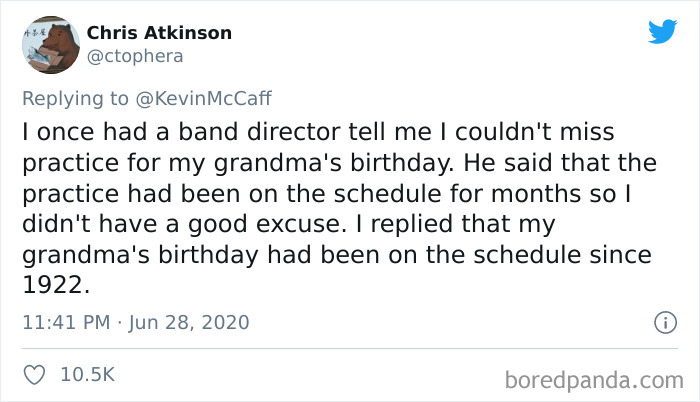Image resolution: width=700 pixels, height=402 pixels.
Task: View the 10.5K likes count
Action: click(89, 374)
